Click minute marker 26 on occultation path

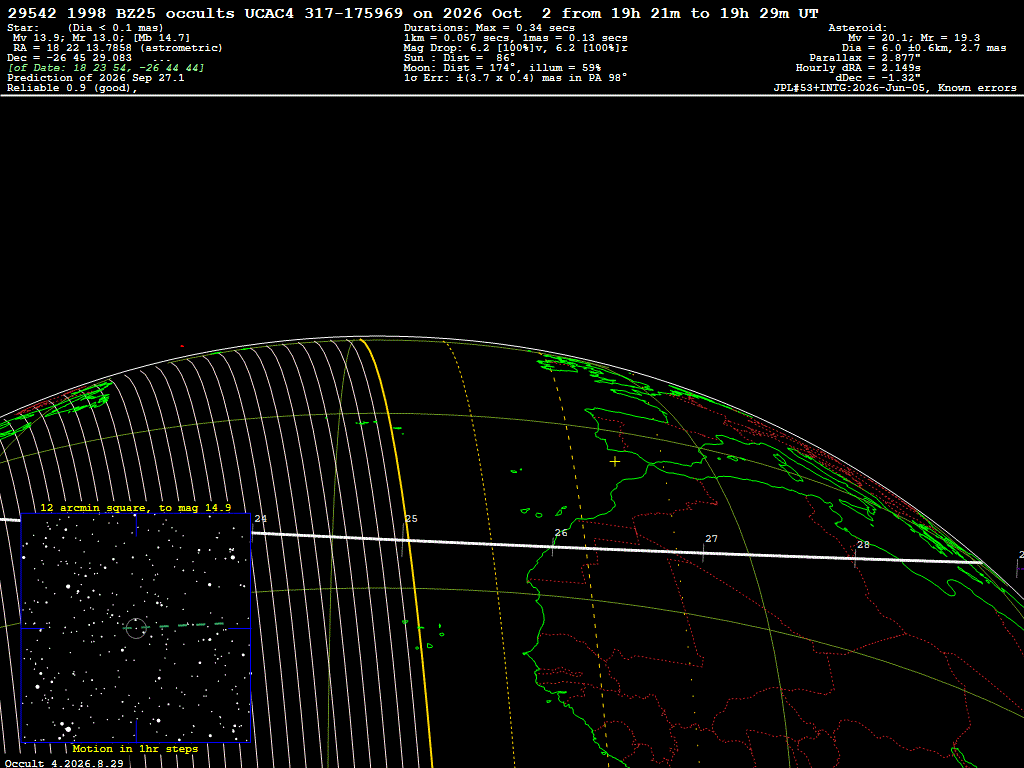tap(561, 533)
